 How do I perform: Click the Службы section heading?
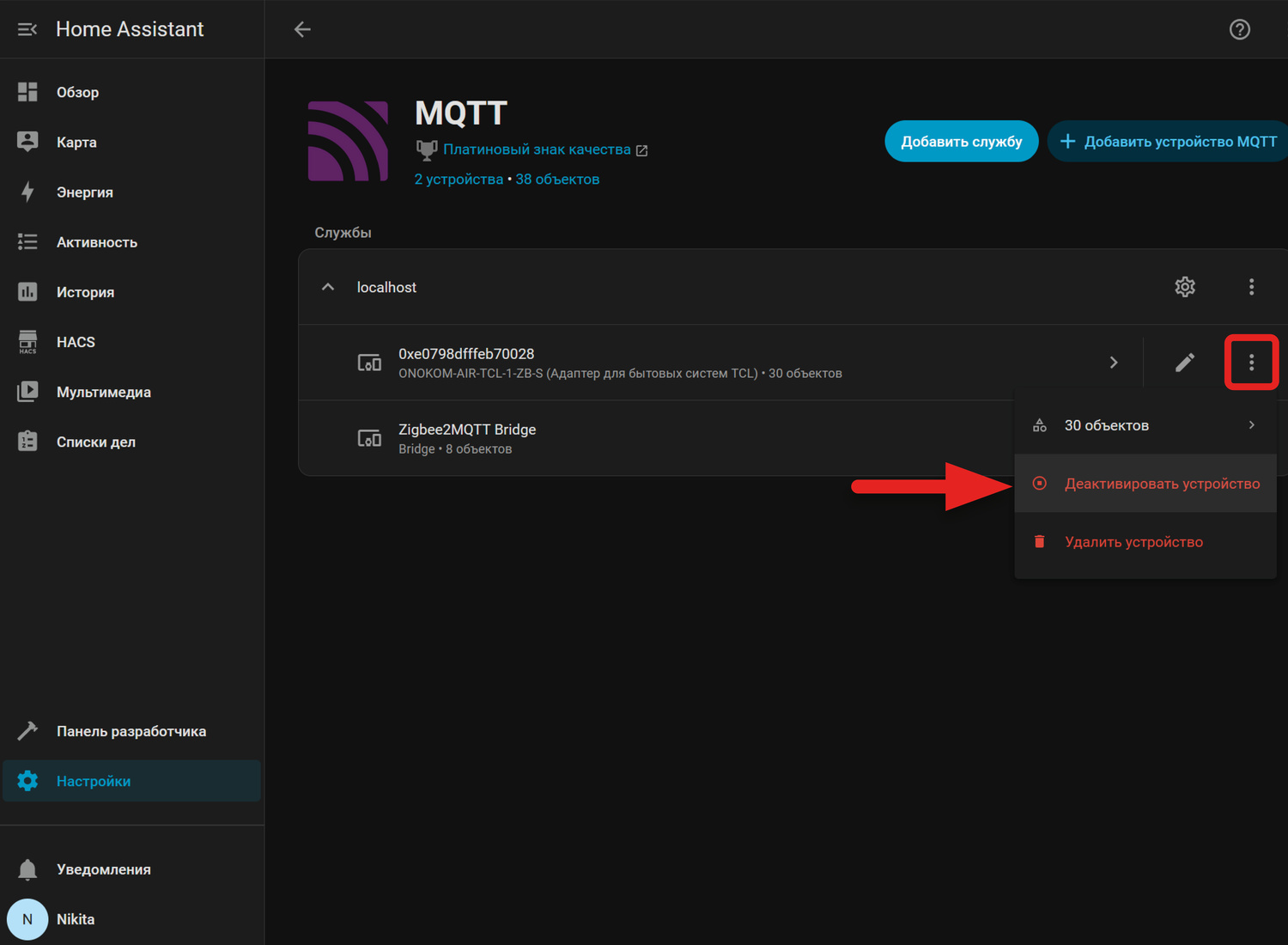(x=343, y=233)
